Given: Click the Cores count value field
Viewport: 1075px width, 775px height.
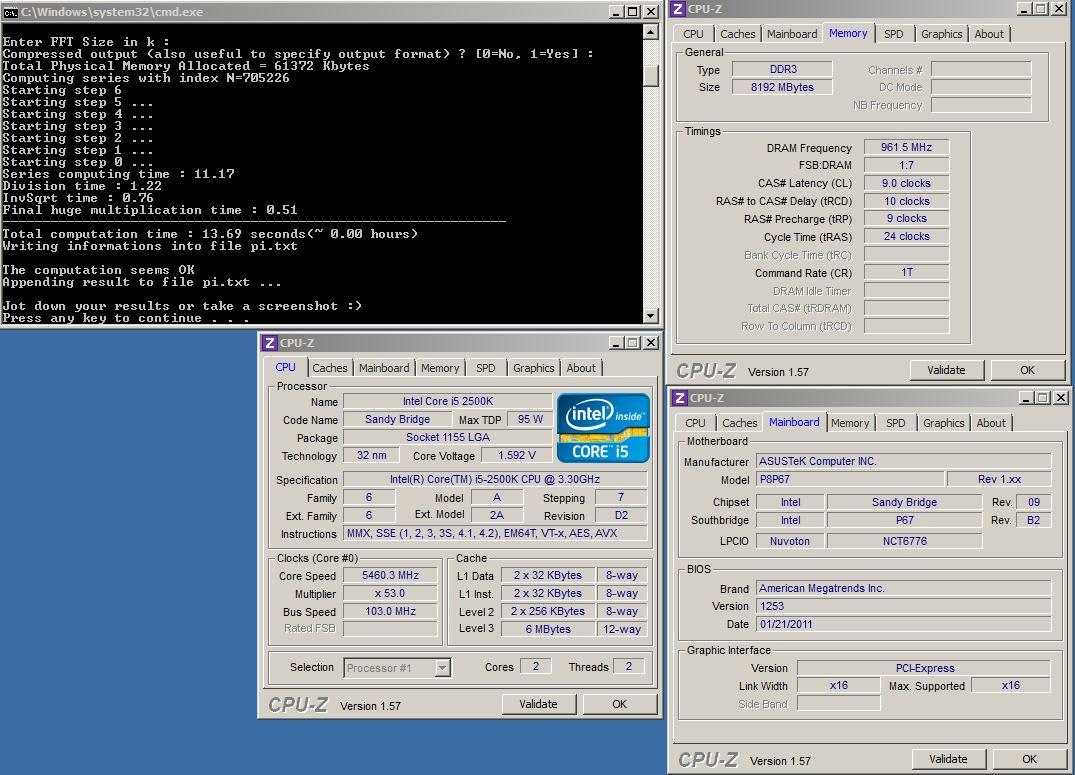Looking at the screenshot, I should tap(535, 666).
